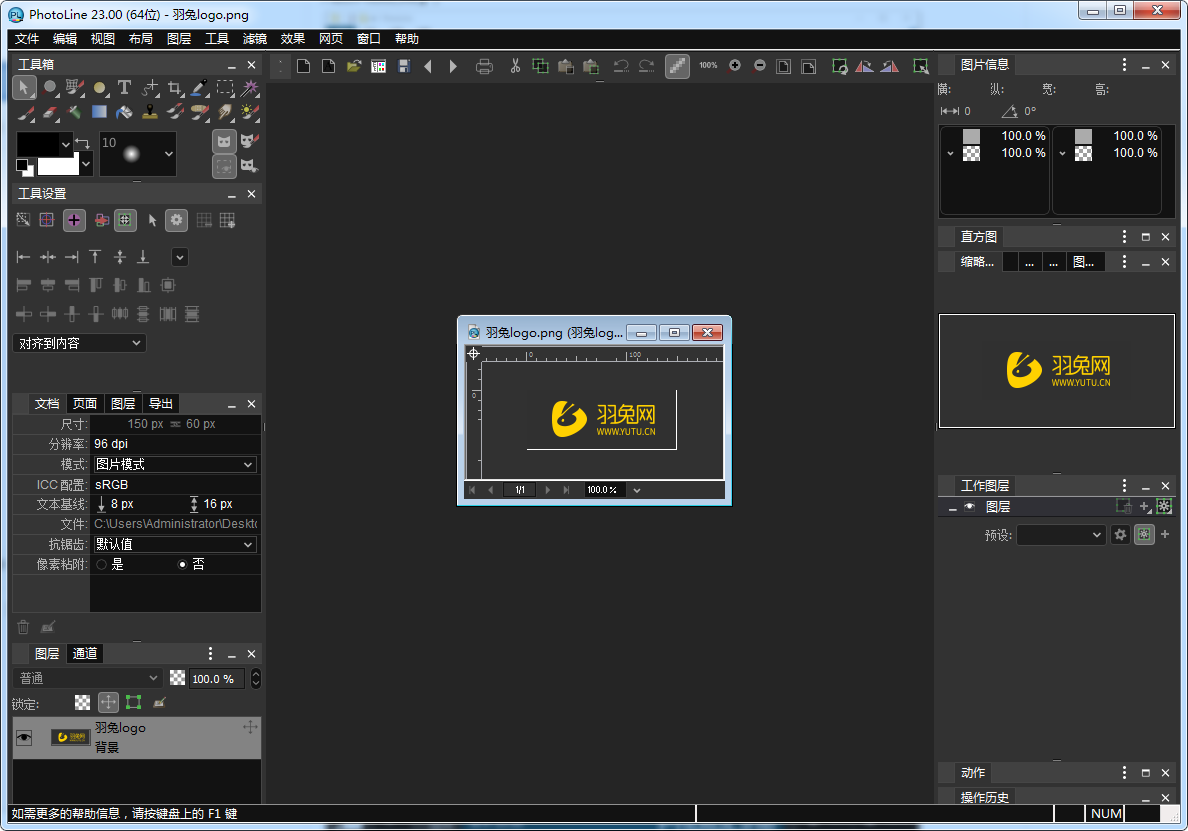
Task: Open the brush preset dropdown
Action: (x=168, y=154)
